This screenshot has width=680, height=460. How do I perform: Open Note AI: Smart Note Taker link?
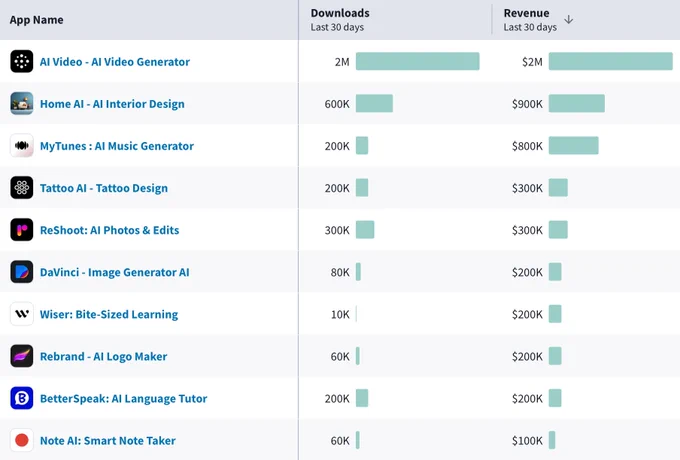[108, 440]
